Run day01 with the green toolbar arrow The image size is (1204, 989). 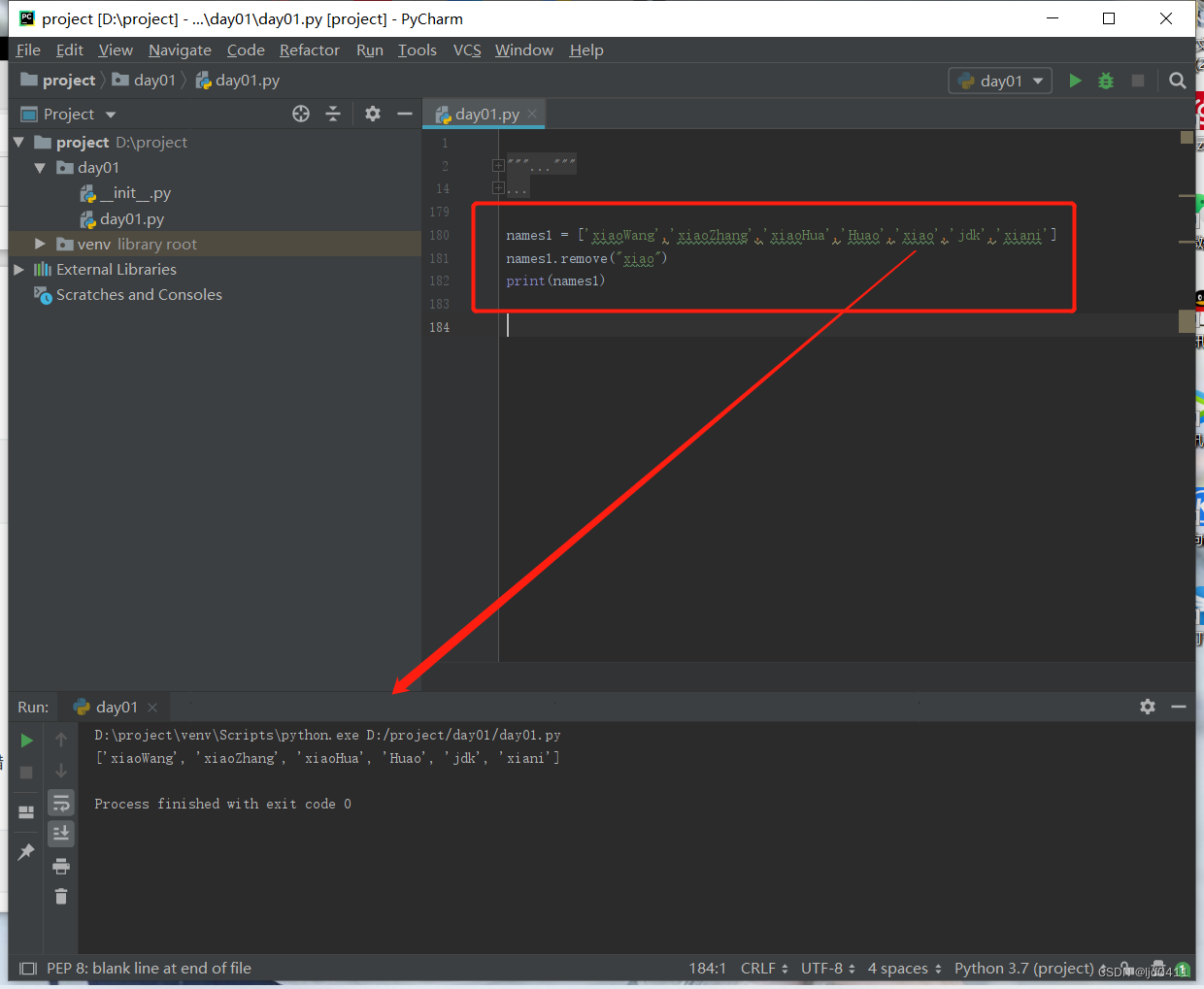click(1075, 81)
